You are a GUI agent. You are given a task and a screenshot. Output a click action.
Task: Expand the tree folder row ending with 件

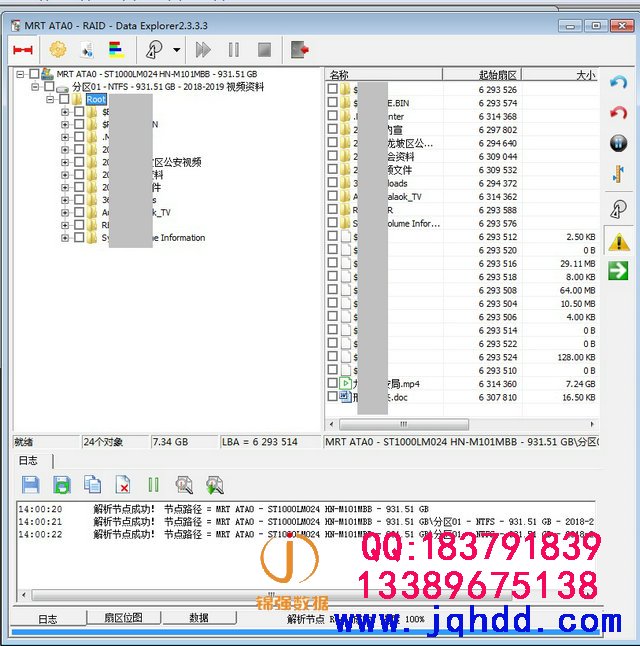point(65,187)
